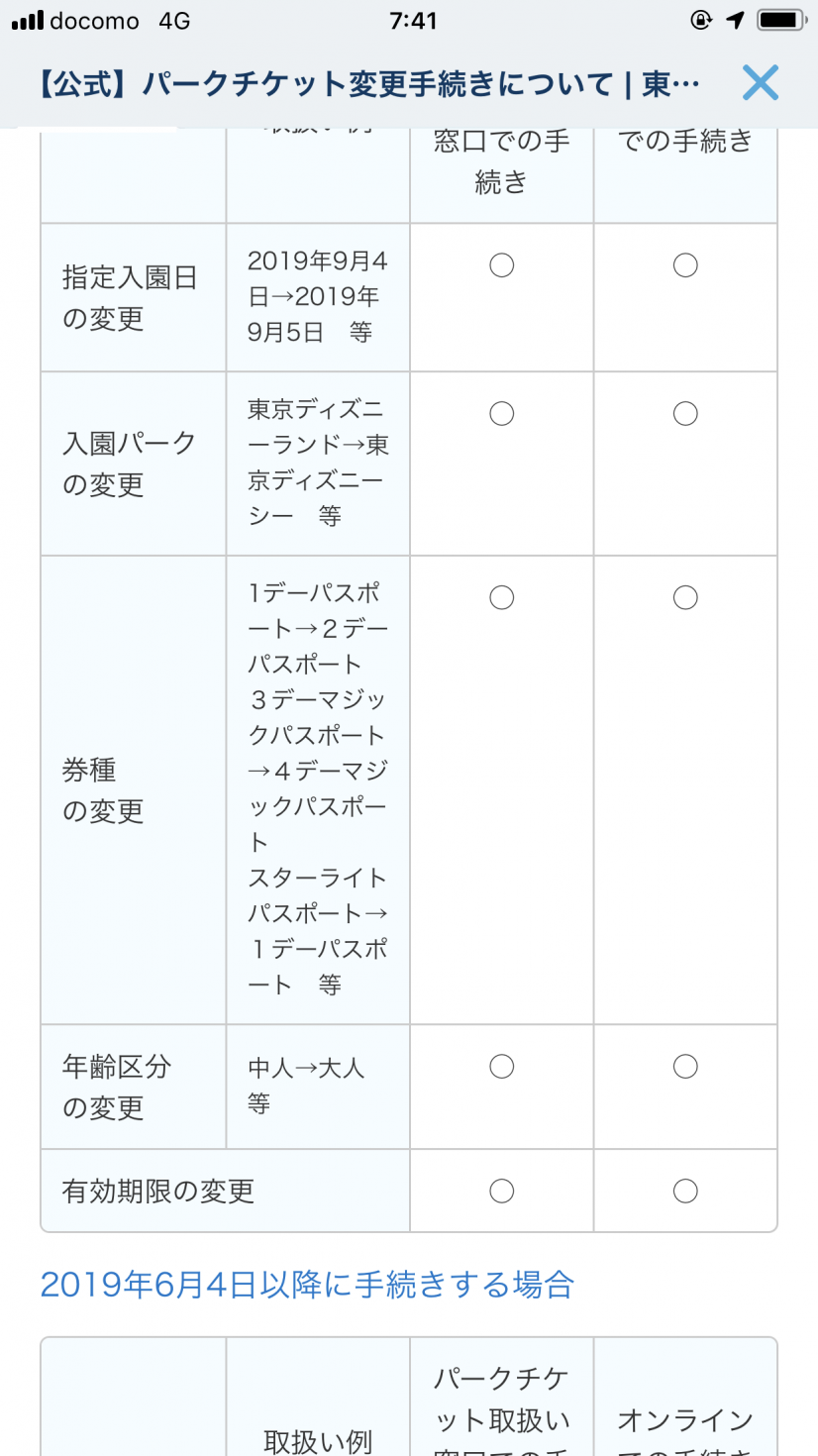
Task: Tap the battery icon in status bar
Action: tap(780, 20)
